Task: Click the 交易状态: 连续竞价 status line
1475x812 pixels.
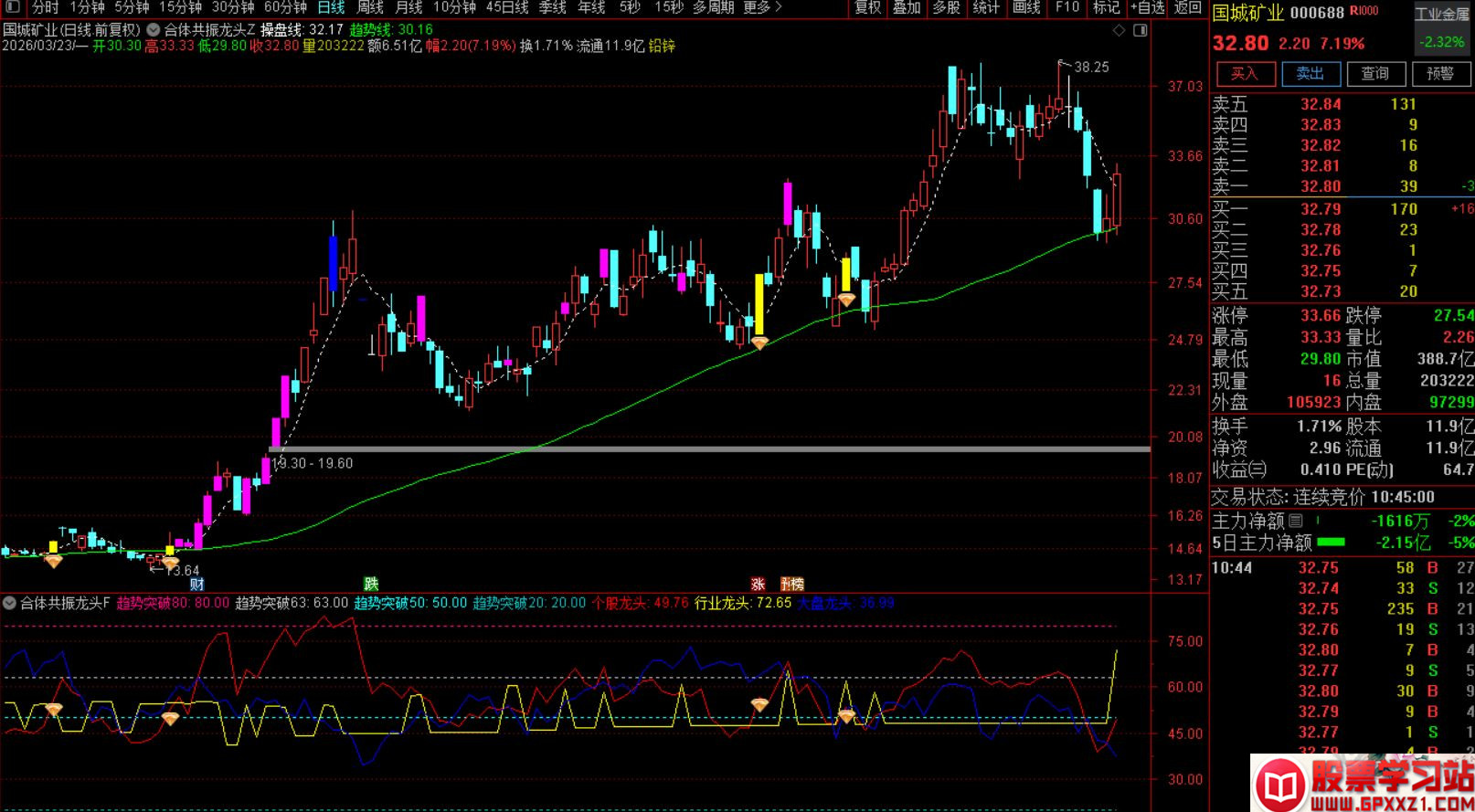Action: (x=1323, y=497)
